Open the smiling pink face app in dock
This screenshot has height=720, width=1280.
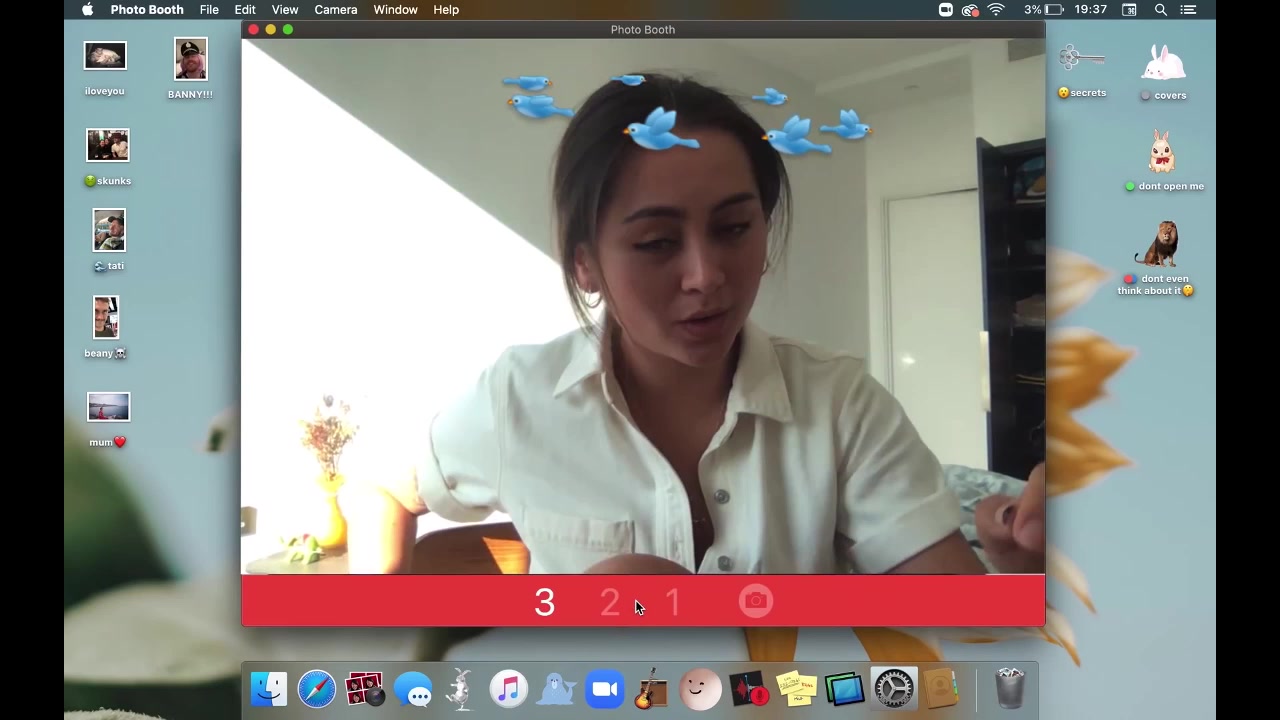point(700,689)
